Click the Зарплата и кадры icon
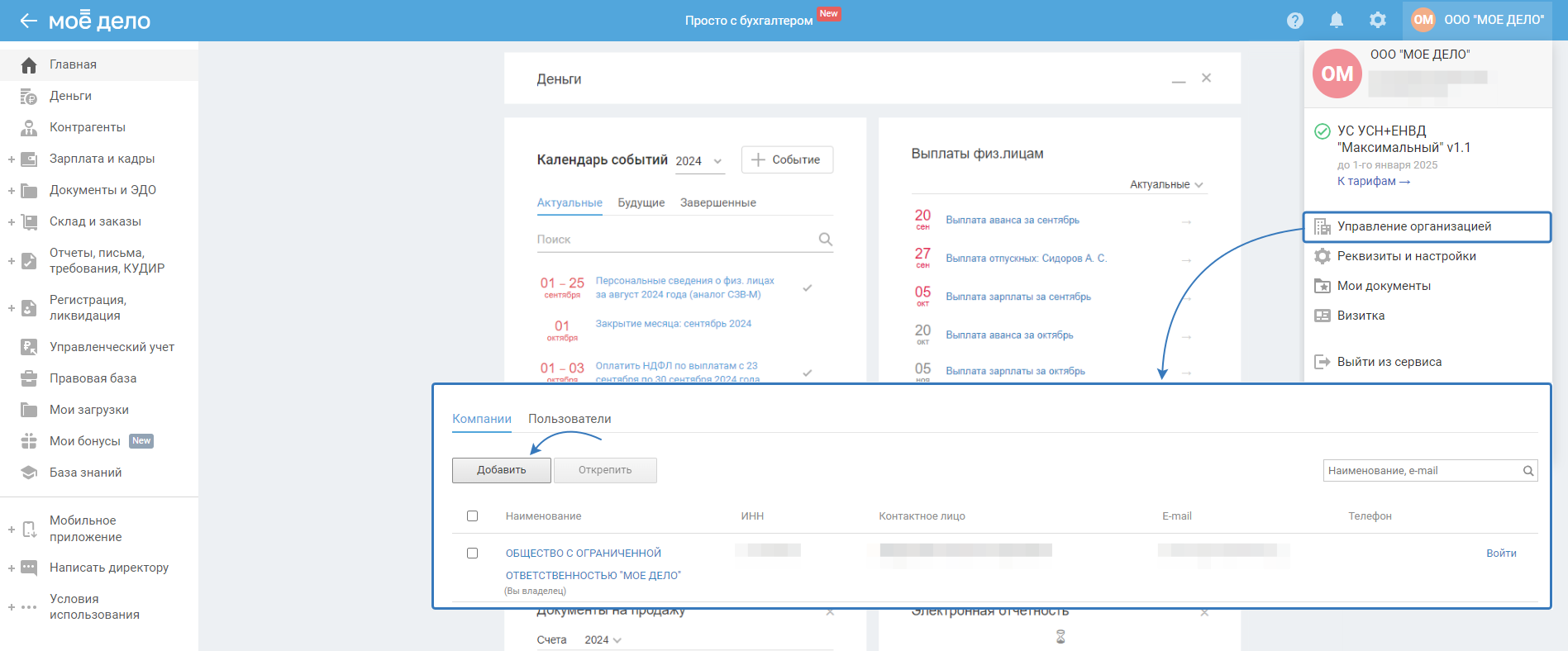This screenshot has height=651, width=1568. 29,159
